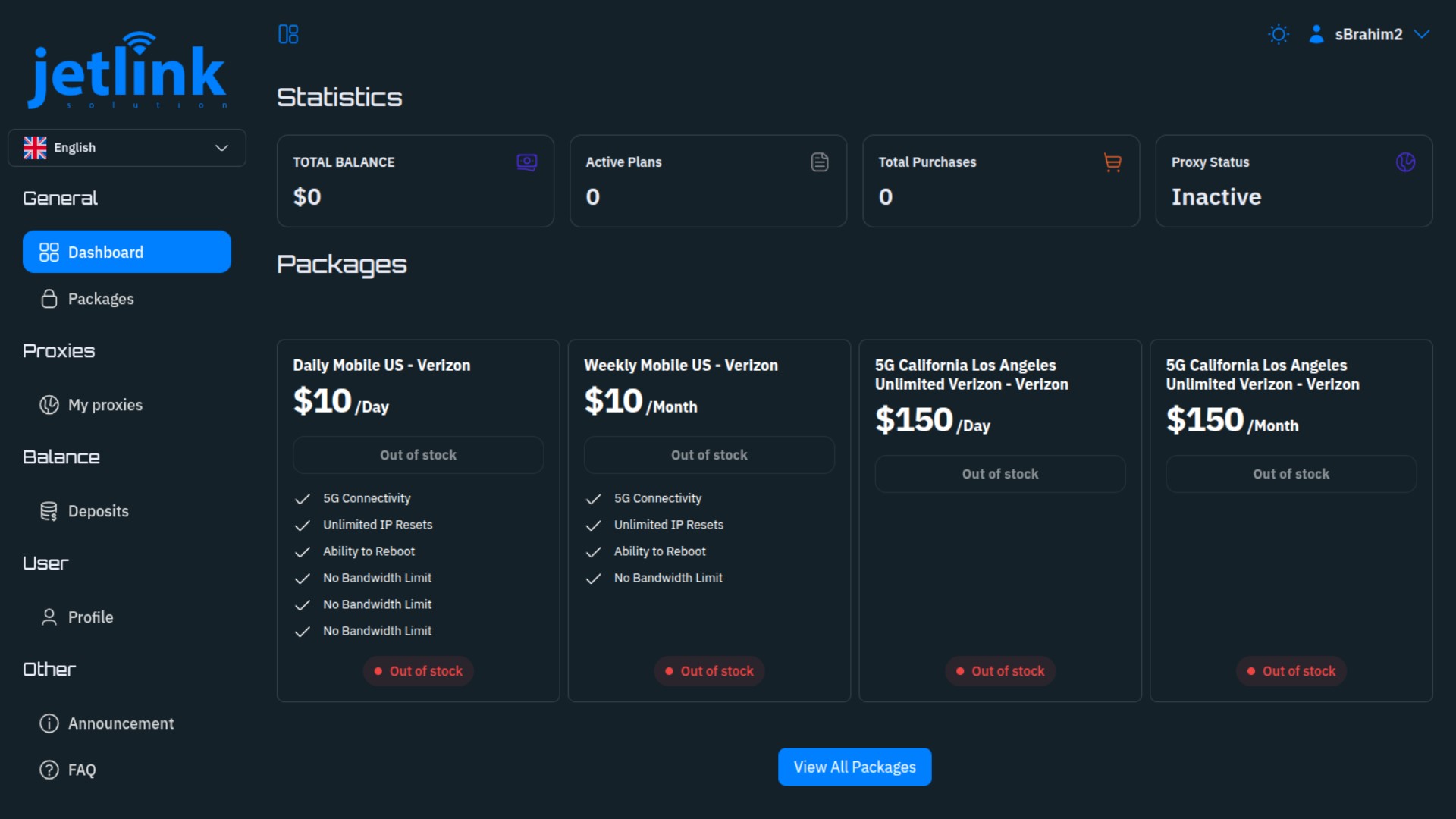Click the grid layout icon near page top
Screen dimensions: 1456x819
287,33
